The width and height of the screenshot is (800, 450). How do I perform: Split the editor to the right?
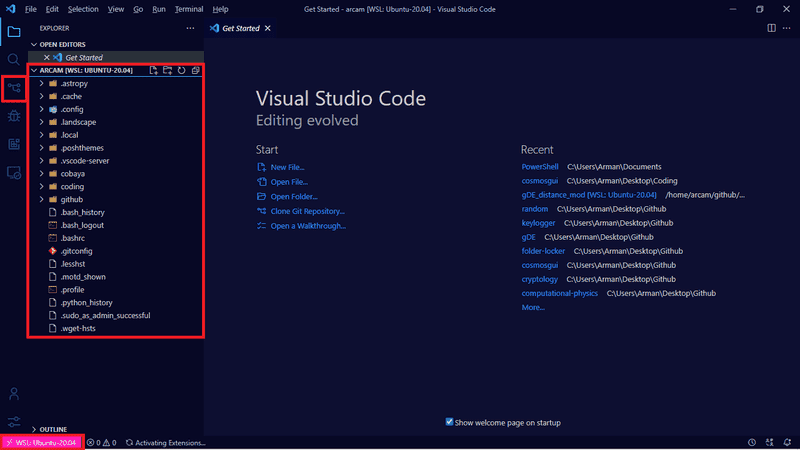pos(771,28)
